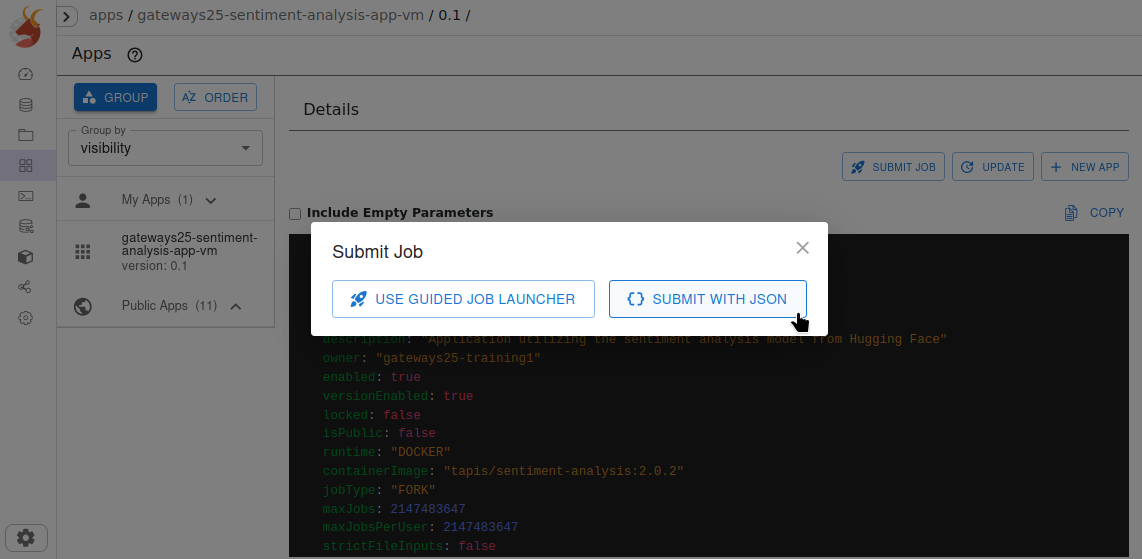Viewport: 1142px width, 559px height.
Task: Open the Systems database icon in sidebar
Action: coord(26,105)
